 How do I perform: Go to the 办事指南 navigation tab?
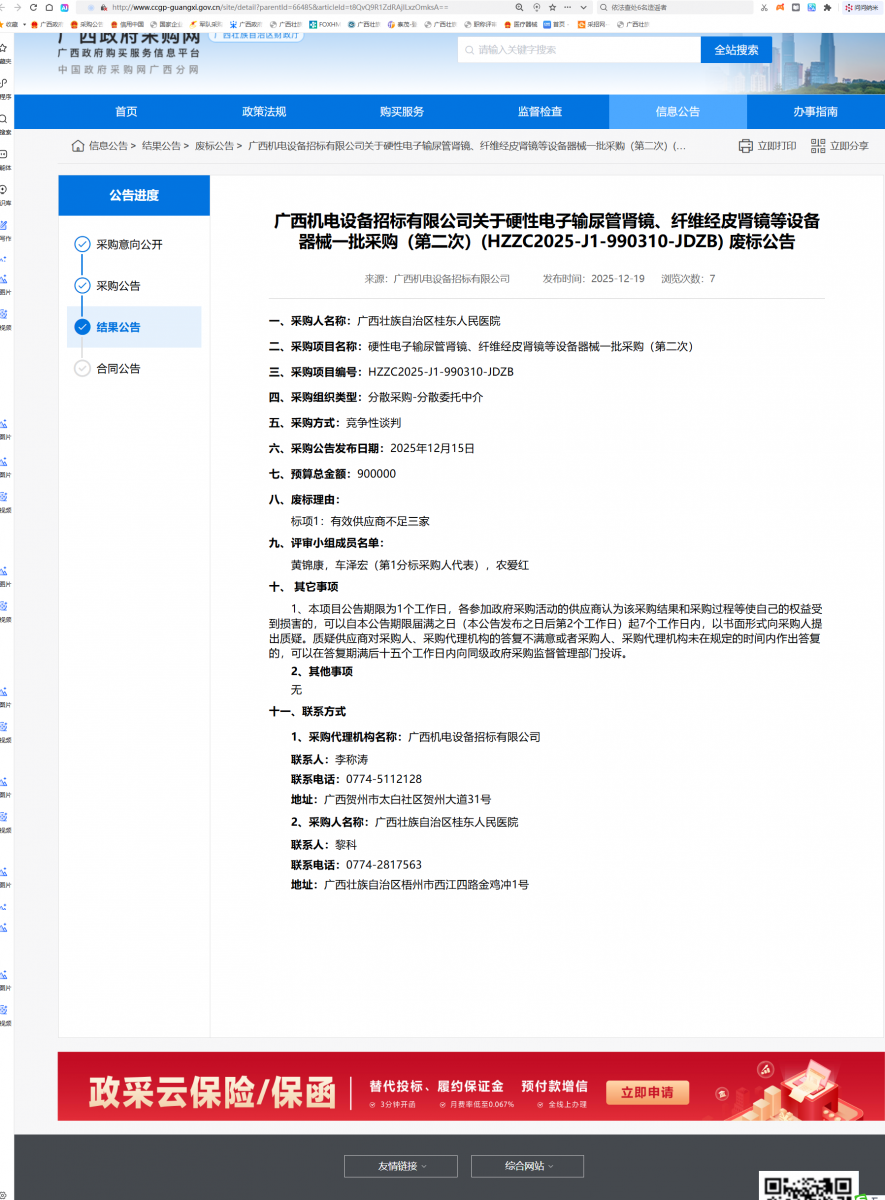815,112
